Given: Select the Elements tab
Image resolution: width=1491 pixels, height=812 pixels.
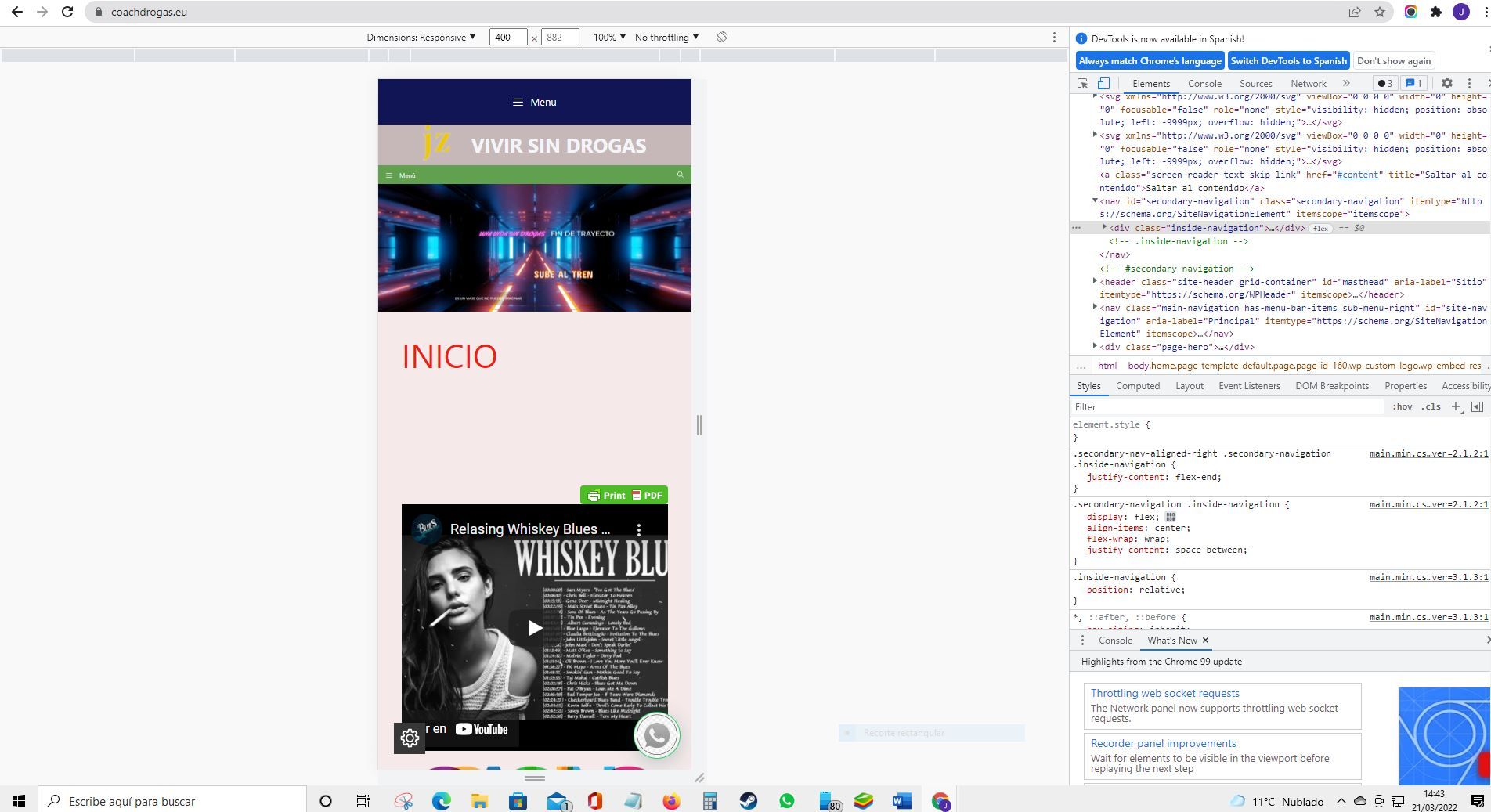Looking at the screenshot, I should (1150, 84).
